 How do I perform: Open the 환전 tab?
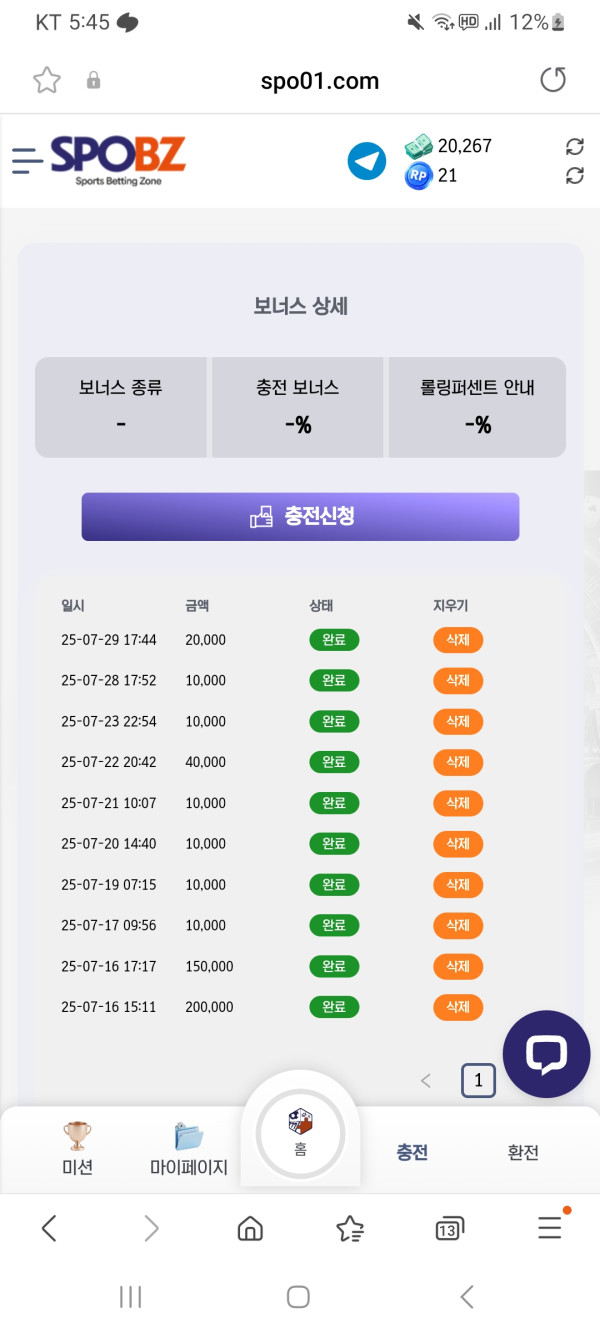[x=523, y=1152]
